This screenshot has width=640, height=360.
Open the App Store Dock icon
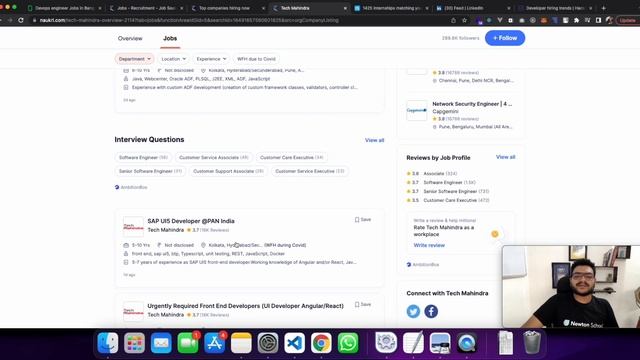coord(214,343)
